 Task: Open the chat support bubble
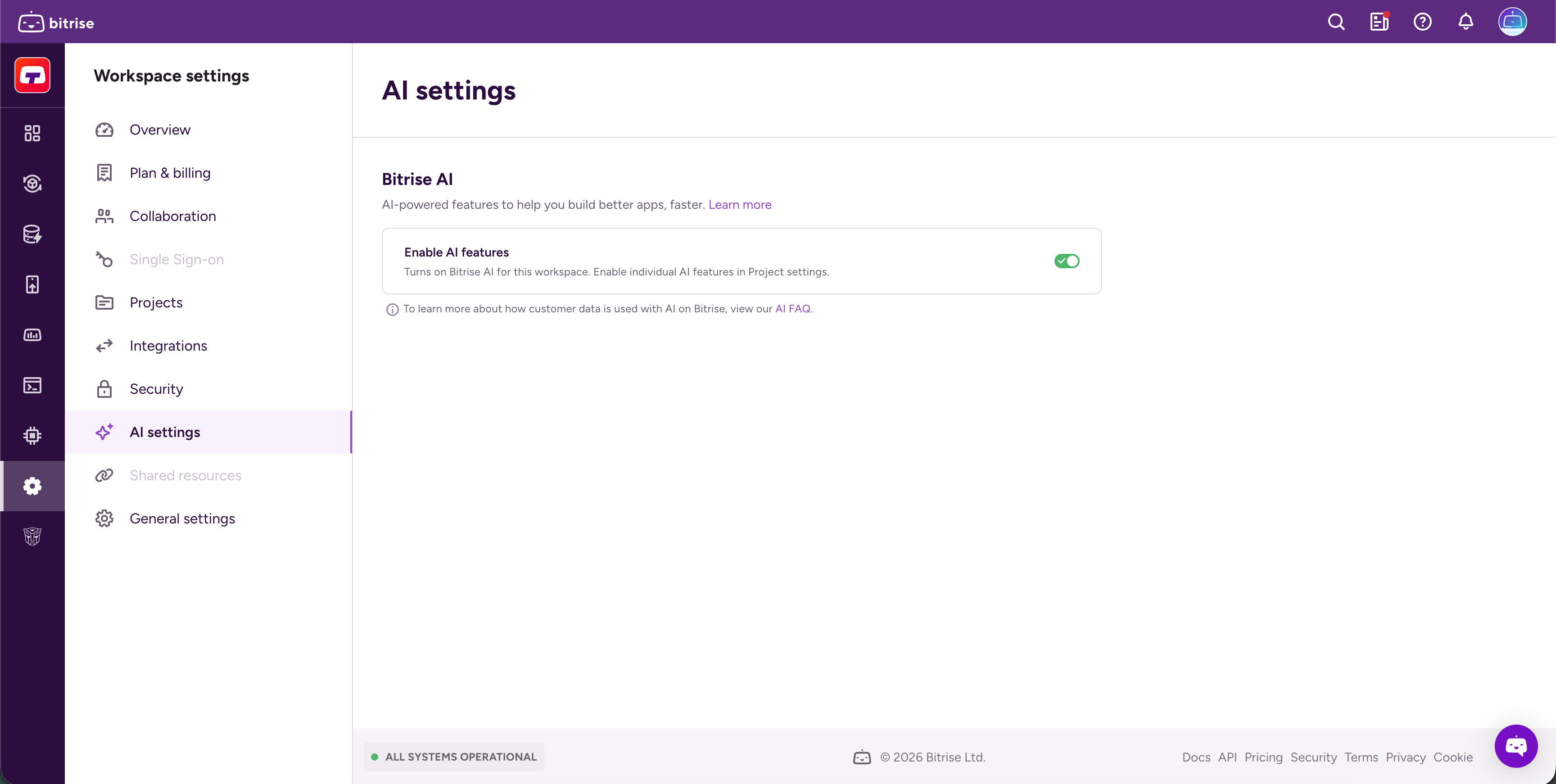coord(1516,746)
